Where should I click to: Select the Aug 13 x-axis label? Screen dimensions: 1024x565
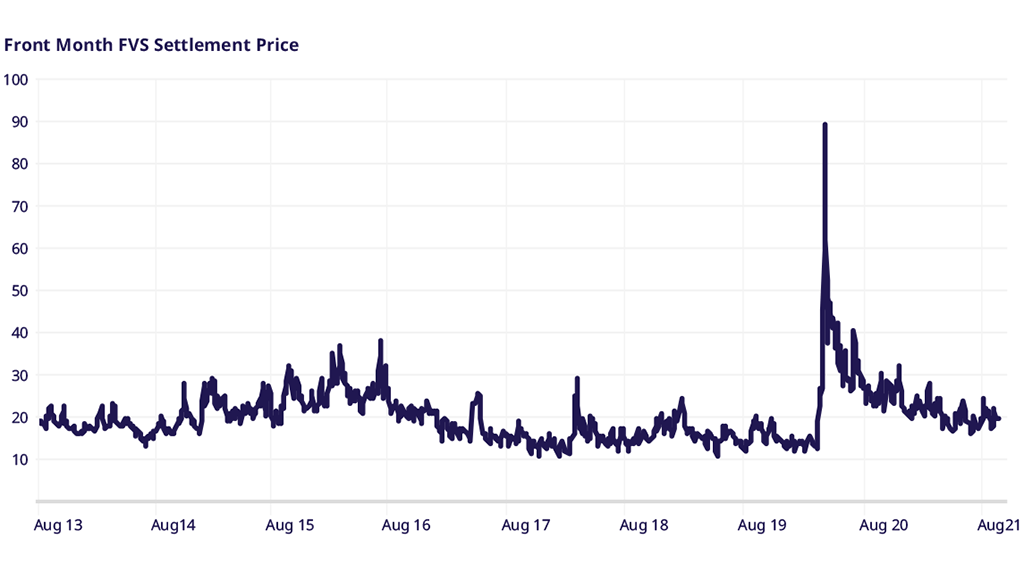tap(57, 524)
